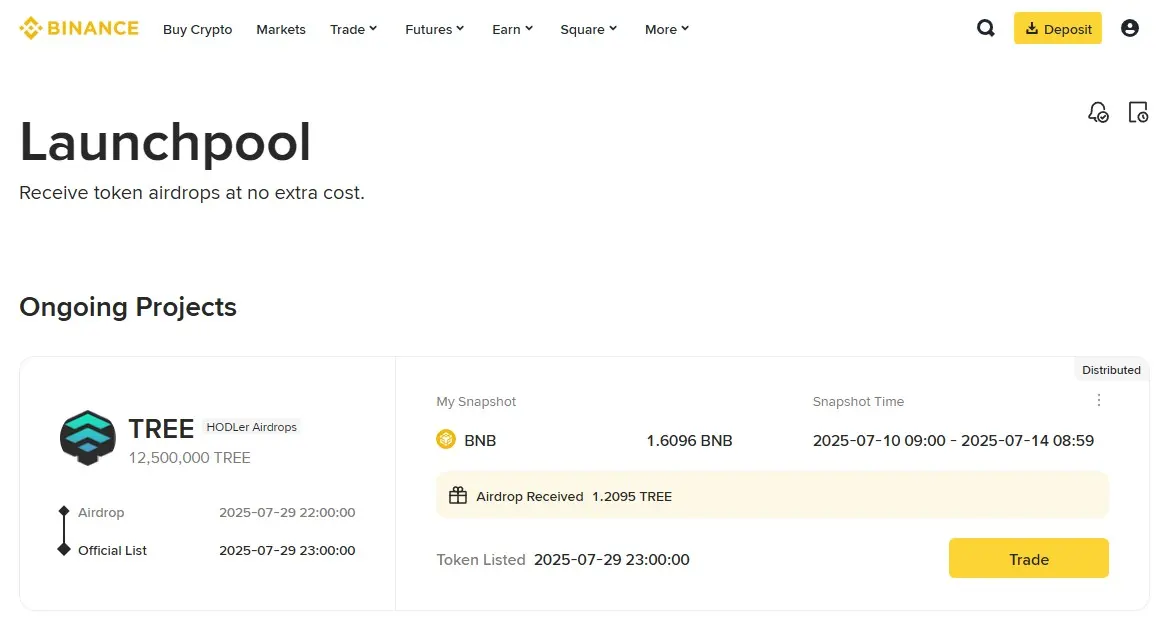The width and height of the screenshot is (1167, 626).
Task: Open Buy Crypto page
Action: coord(197,29)
